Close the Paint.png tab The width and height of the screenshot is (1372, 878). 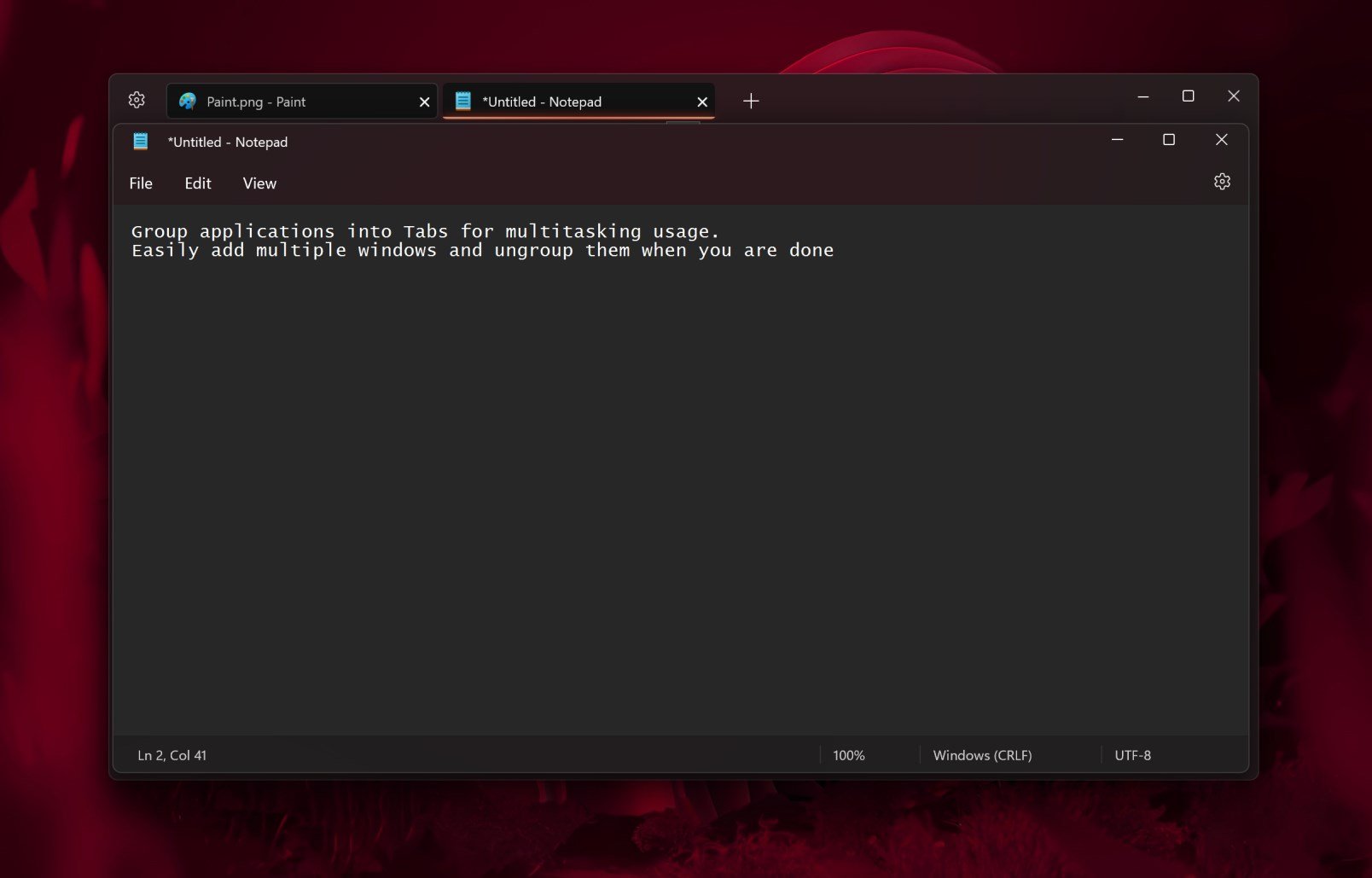tap(423, 101)
